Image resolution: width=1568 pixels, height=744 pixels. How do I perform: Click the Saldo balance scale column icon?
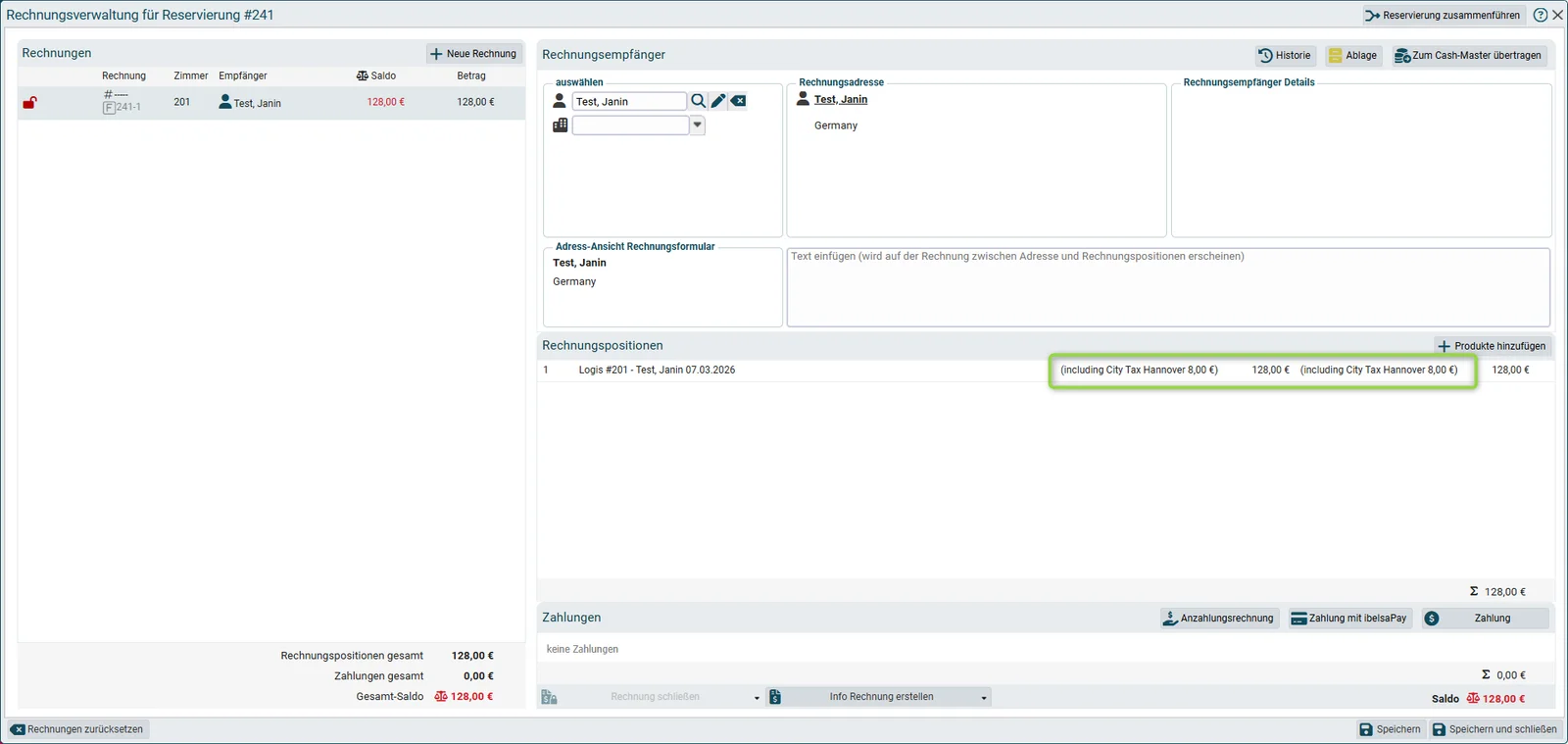coord(362,75)
